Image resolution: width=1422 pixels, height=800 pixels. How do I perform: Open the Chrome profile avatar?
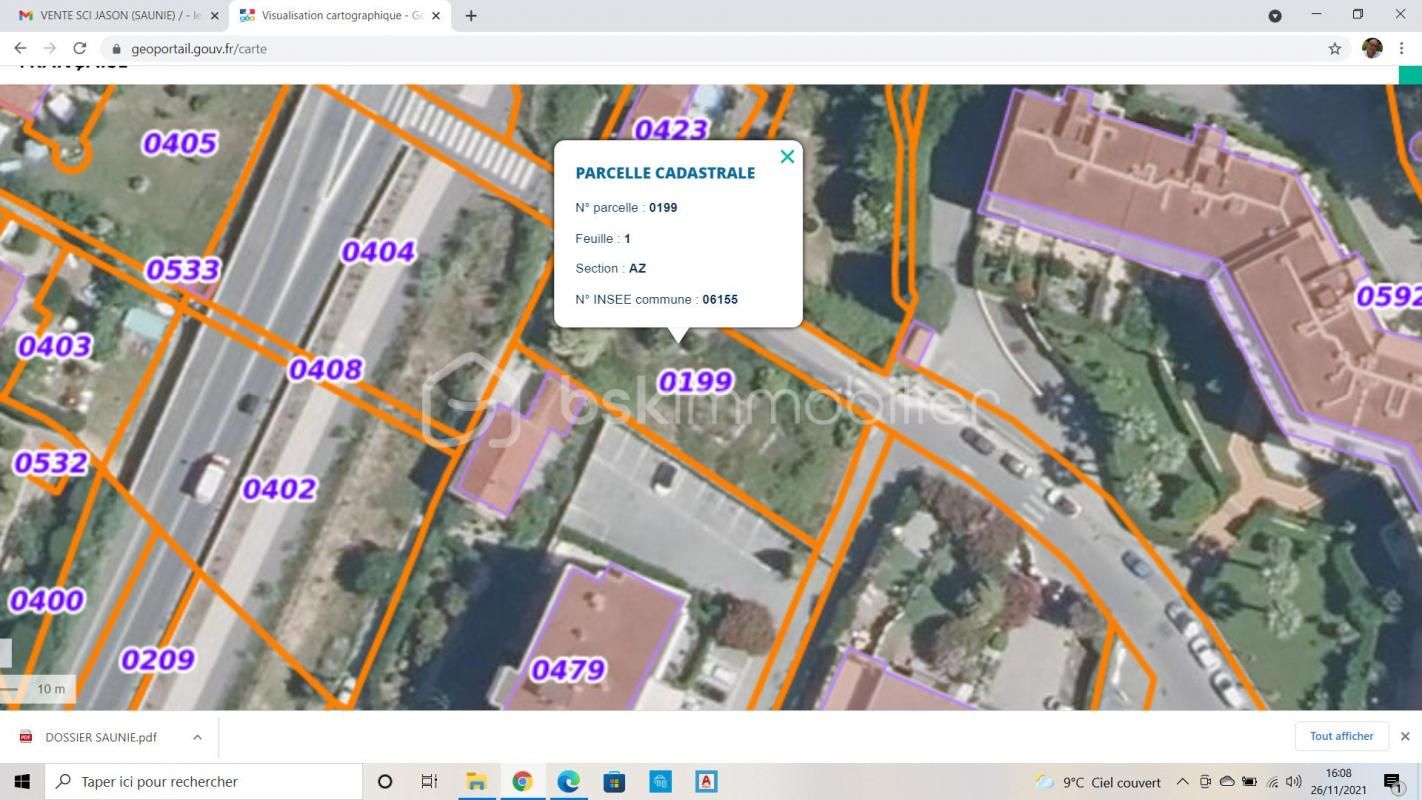point(1372,48)
